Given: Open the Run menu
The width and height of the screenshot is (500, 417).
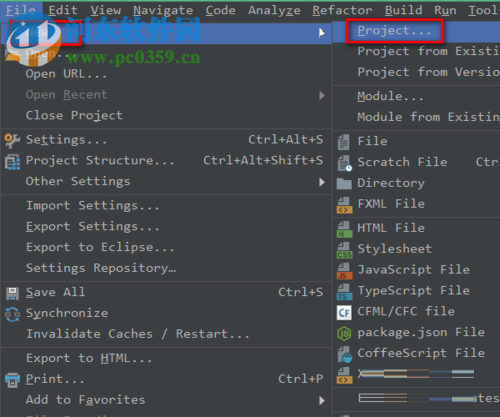Looking at the screenshot, I should 445,10.
